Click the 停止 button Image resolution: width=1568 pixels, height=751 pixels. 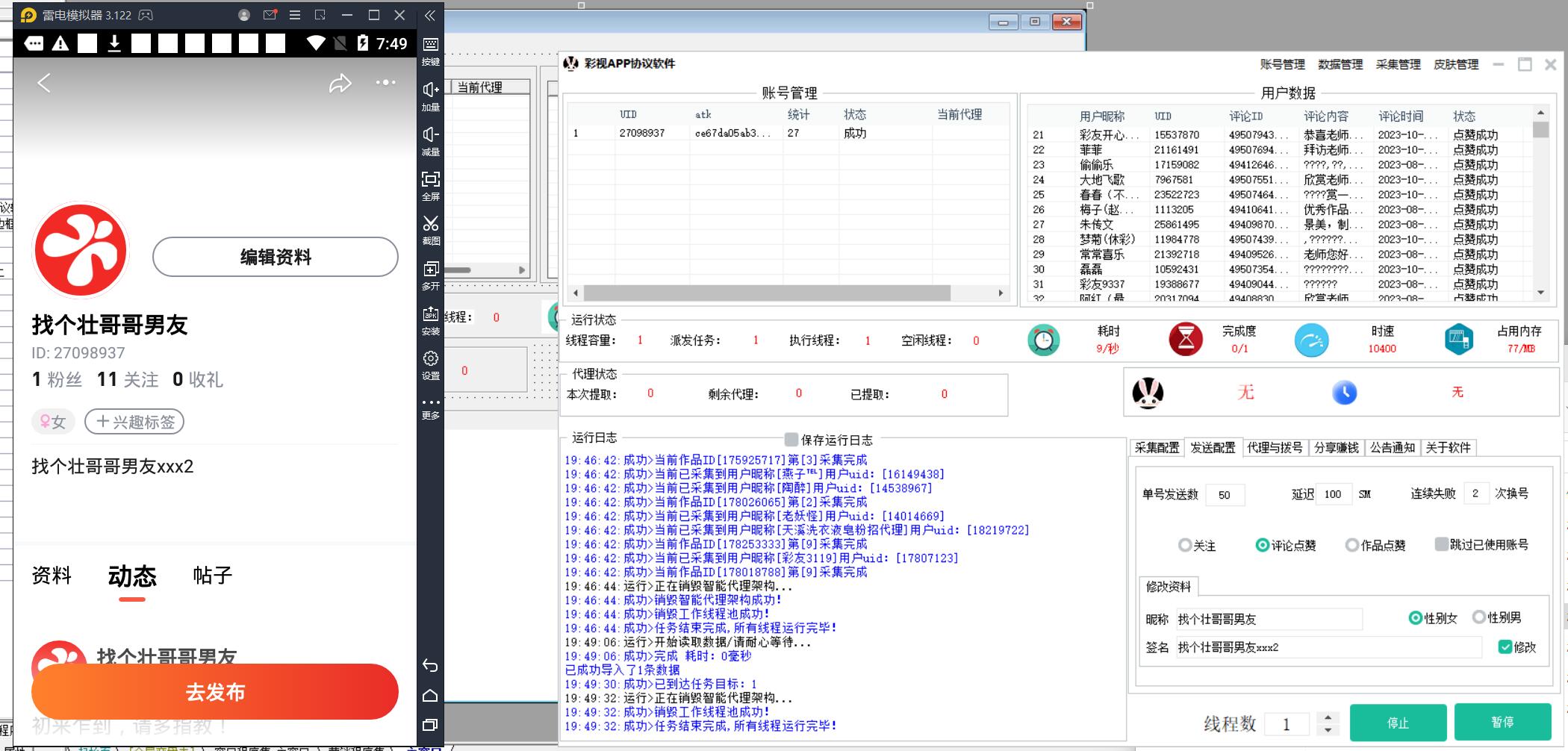tap(1397, 723)
